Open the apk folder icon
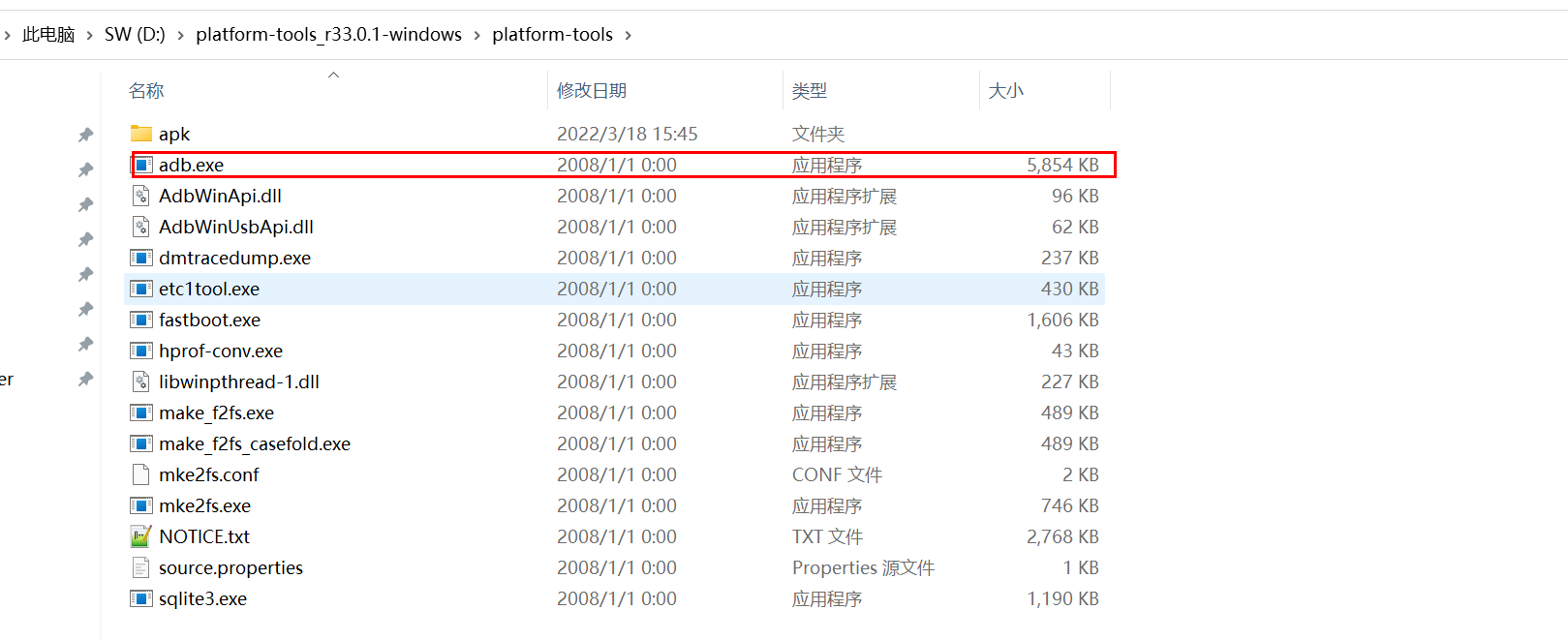Viewport: 1568px width, 641px height. coord(141,133)
